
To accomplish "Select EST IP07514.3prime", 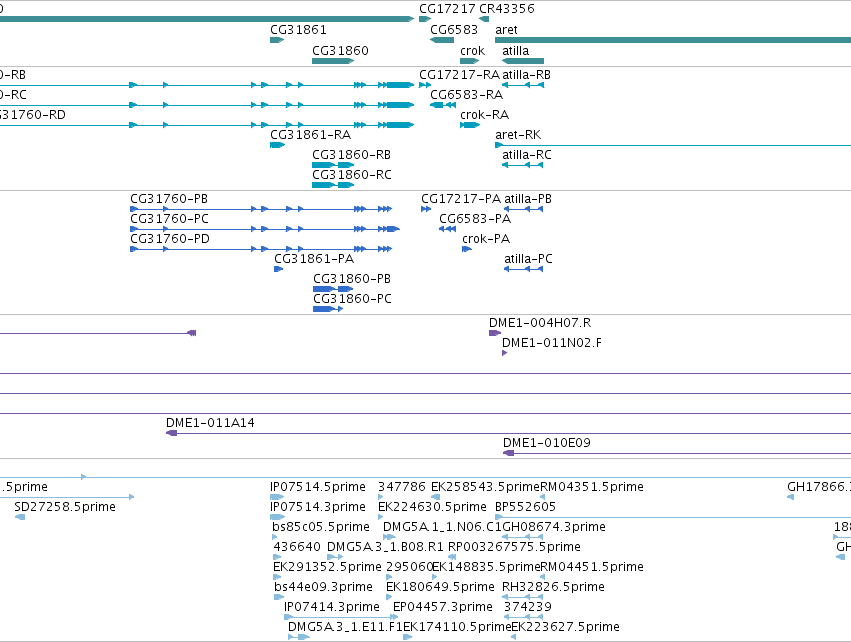I will tap(317, 507).
